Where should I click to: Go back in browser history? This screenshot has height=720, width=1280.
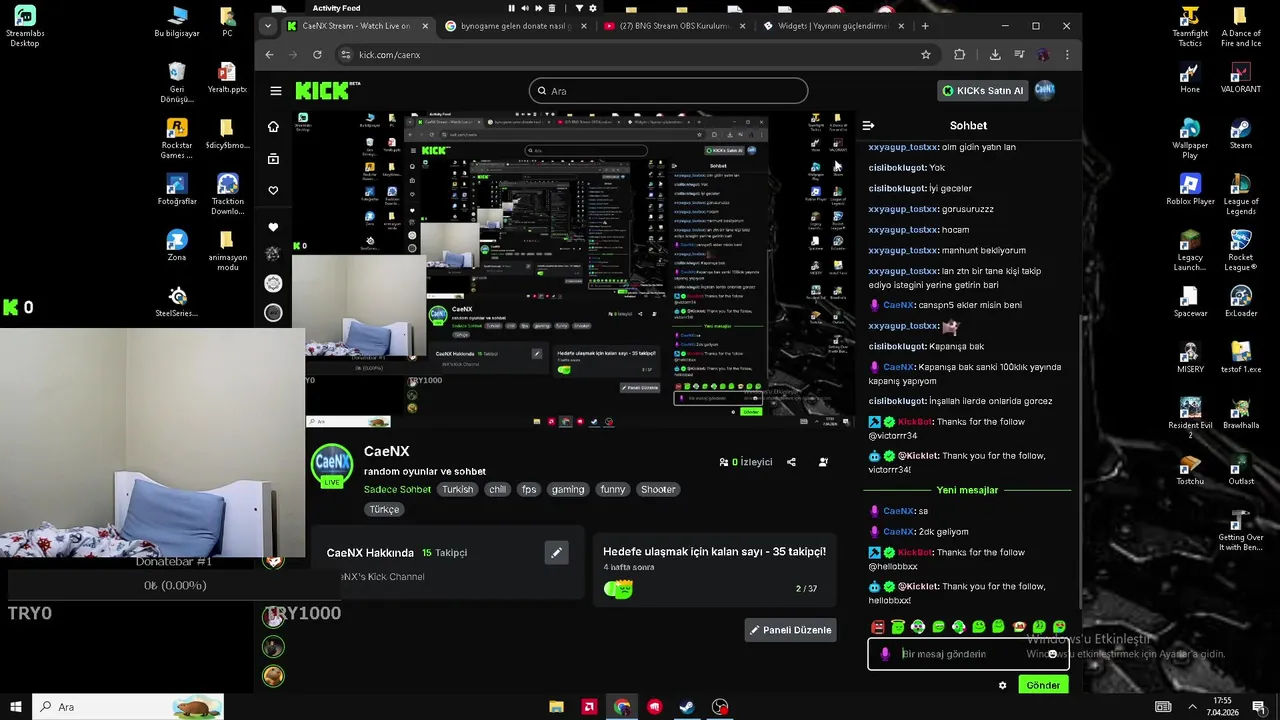[x=269, y=55]
